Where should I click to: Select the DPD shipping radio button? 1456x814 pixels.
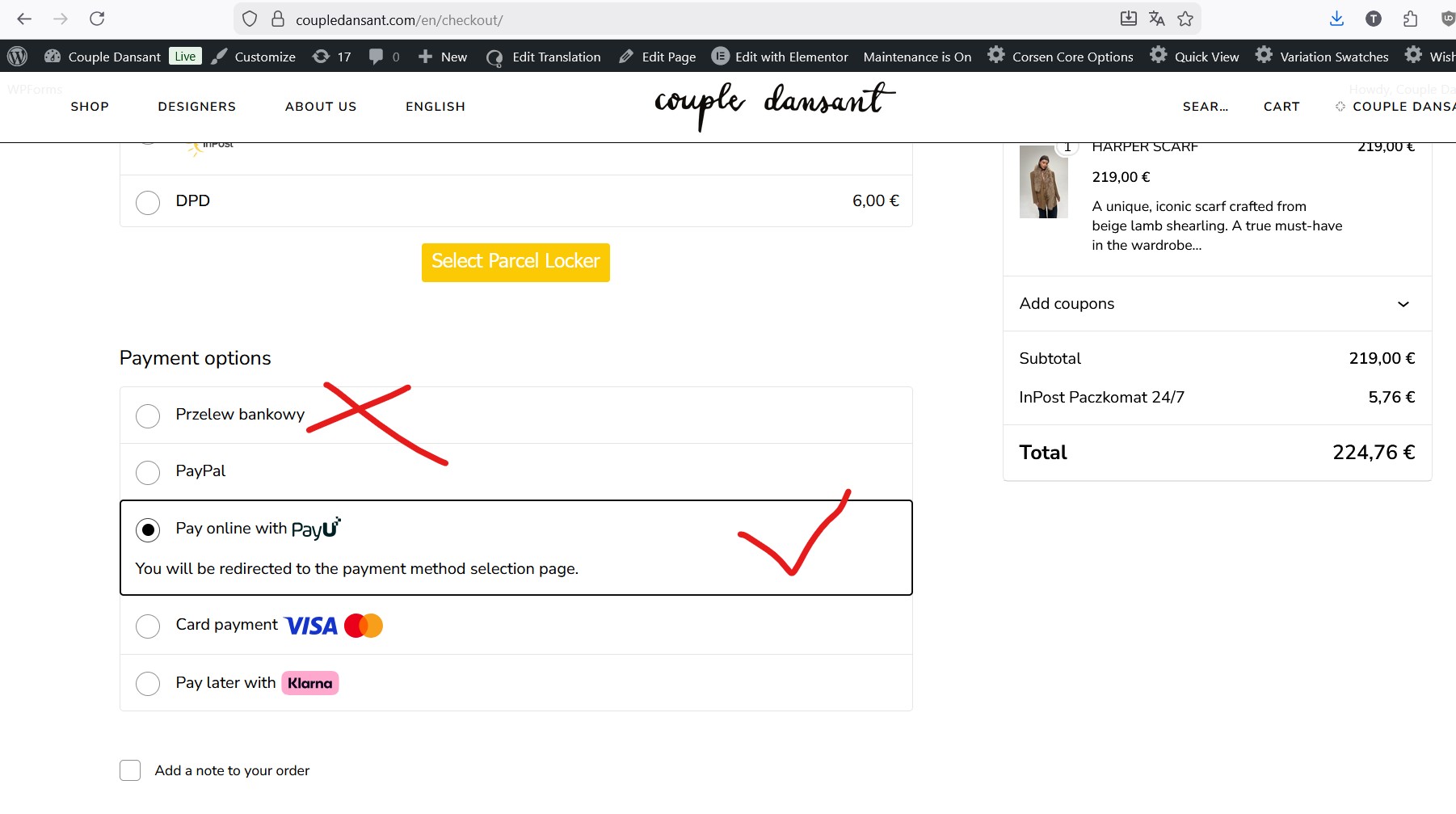(148, 202)
